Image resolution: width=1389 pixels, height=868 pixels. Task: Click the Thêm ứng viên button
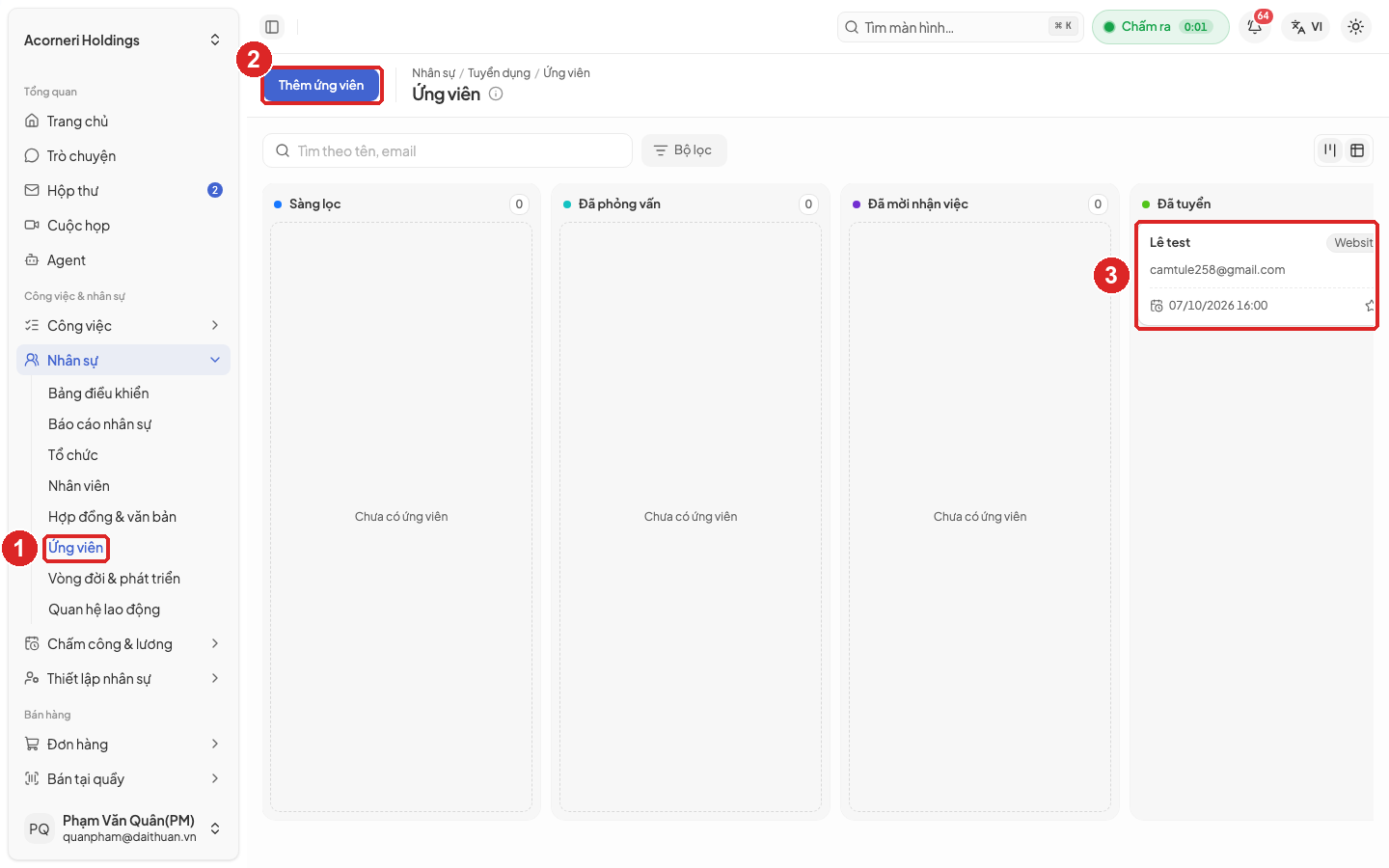point(321,85)
